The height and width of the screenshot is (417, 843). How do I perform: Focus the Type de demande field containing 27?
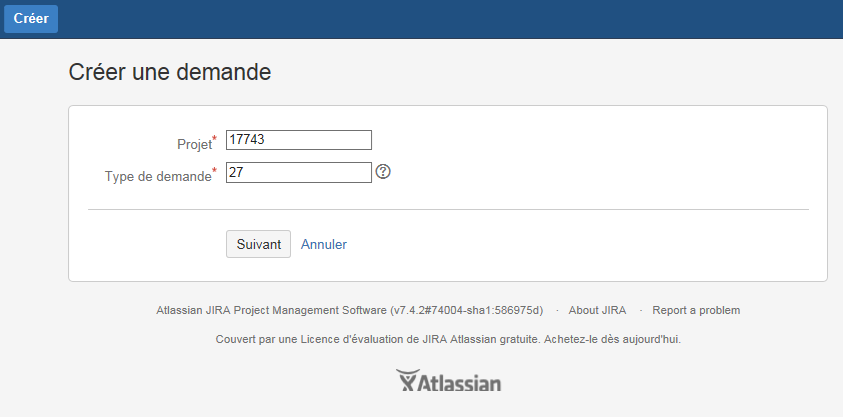tap(299, 172)
